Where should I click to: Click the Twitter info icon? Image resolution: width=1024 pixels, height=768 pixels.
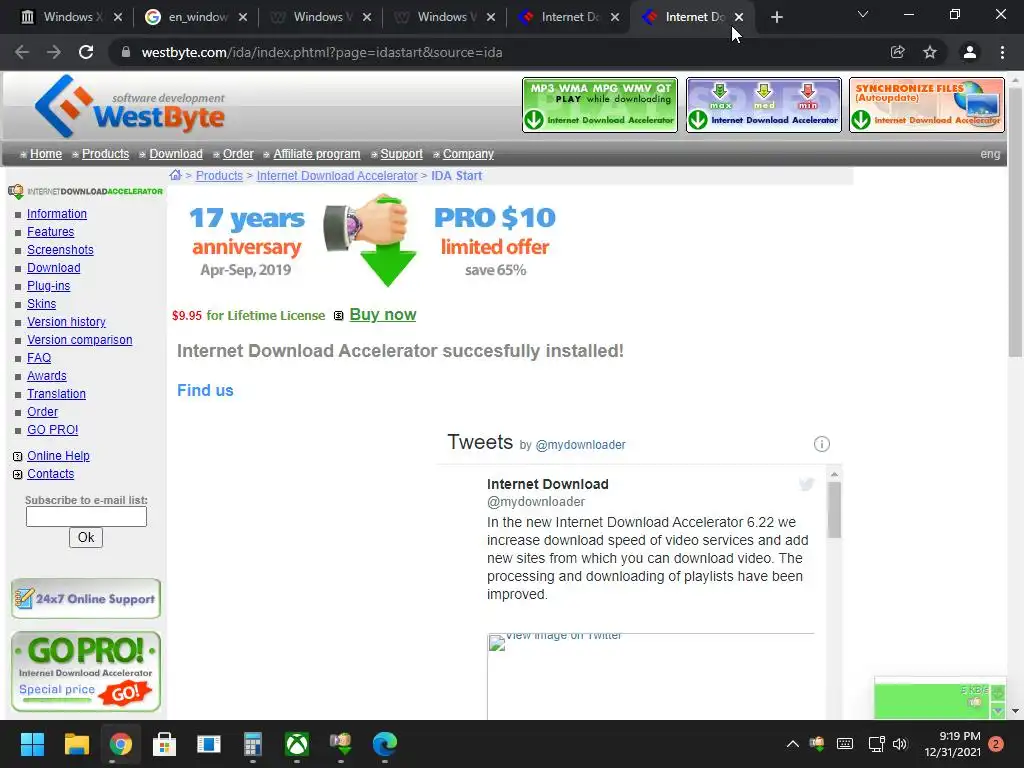pos(822,444)
